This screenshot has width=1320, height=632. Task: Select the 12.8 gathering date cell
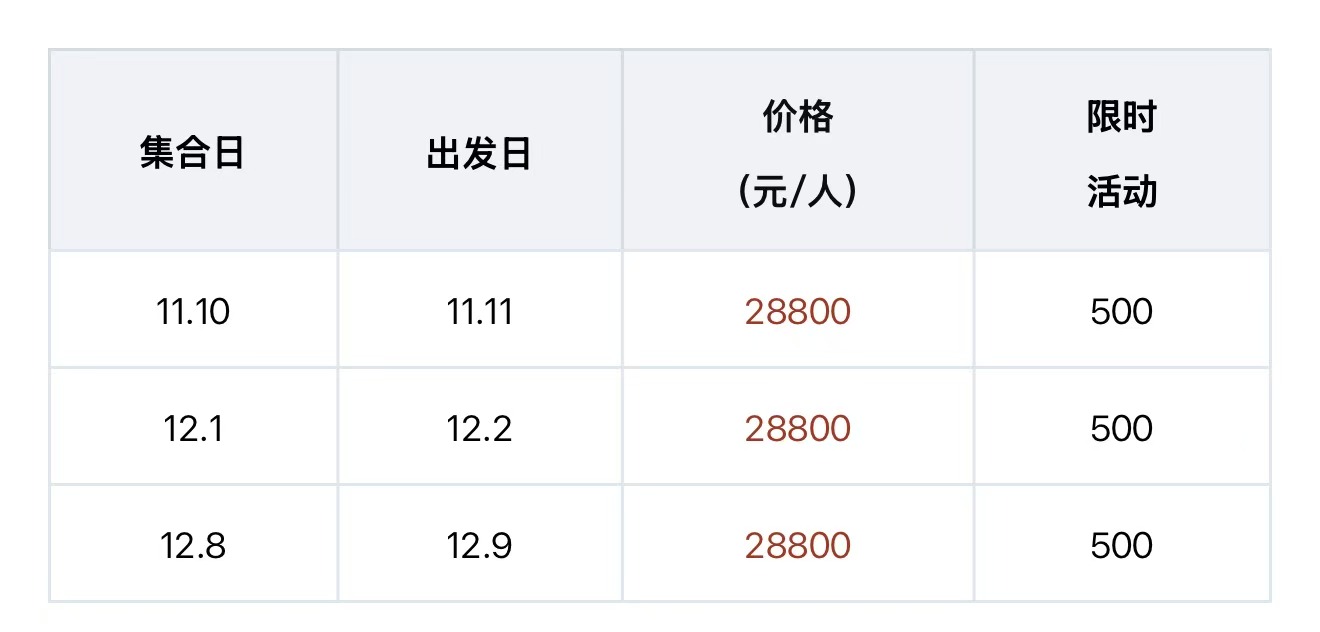pos(193,546)
